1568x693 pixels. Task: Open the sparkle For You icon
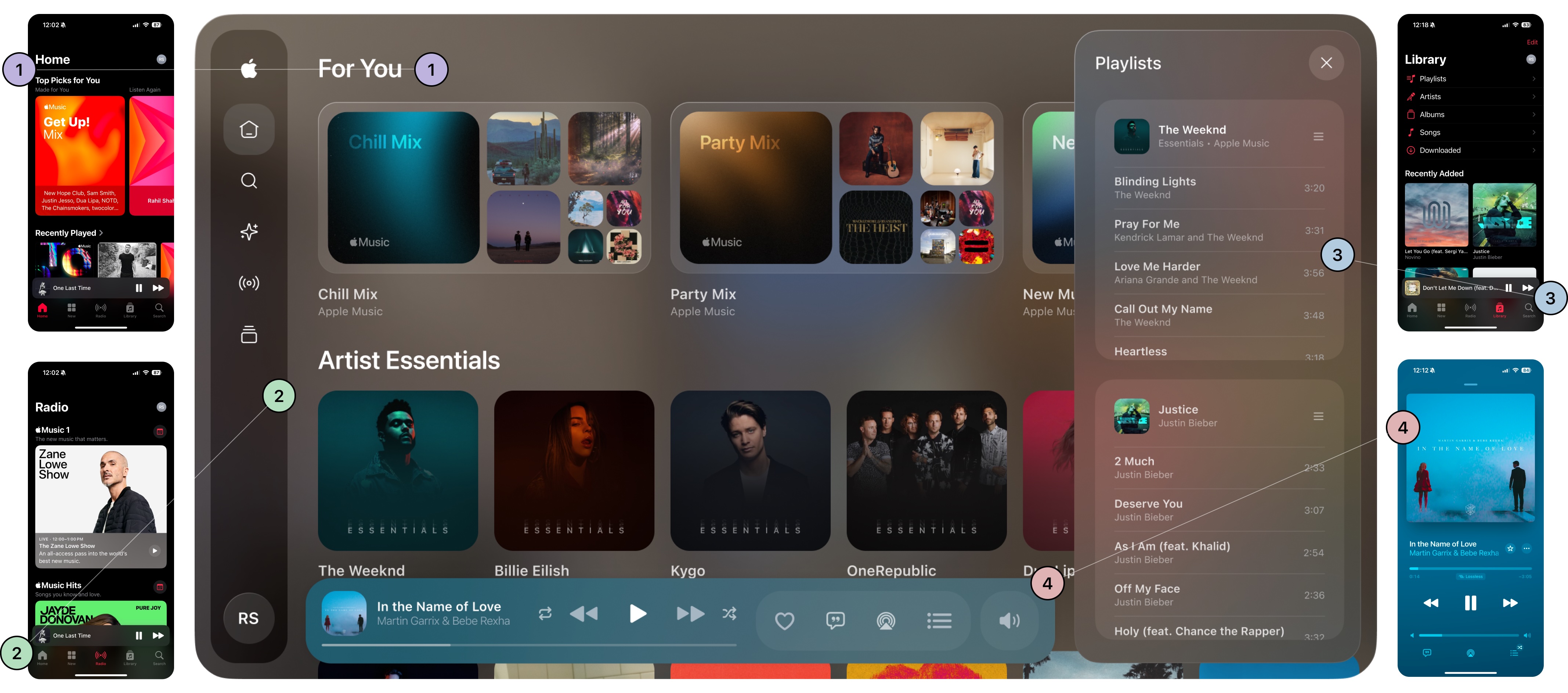coord(249,231)
